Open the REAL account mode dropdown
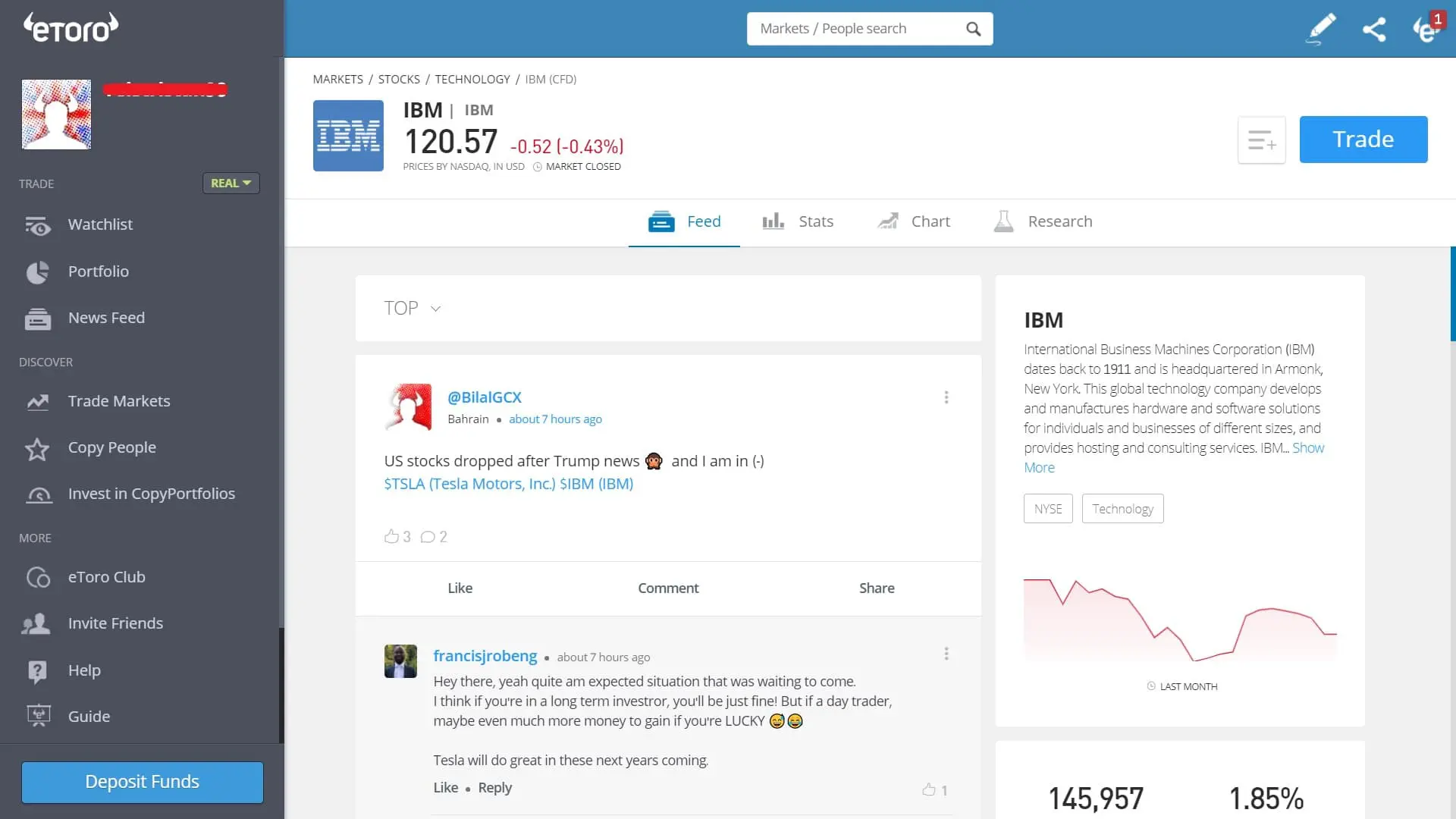1456x819 pixels. click(x=231, y=183)
